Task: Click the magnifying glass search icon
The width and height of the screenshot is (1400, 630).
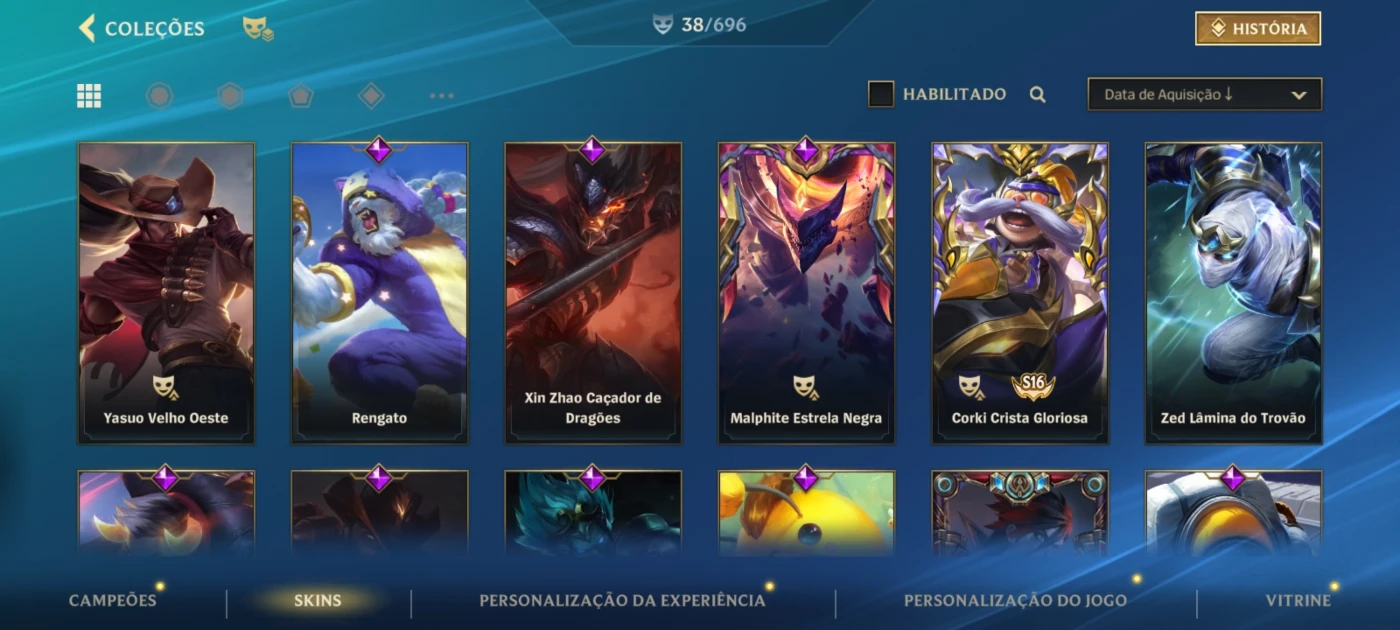Action: (1038, 95)
